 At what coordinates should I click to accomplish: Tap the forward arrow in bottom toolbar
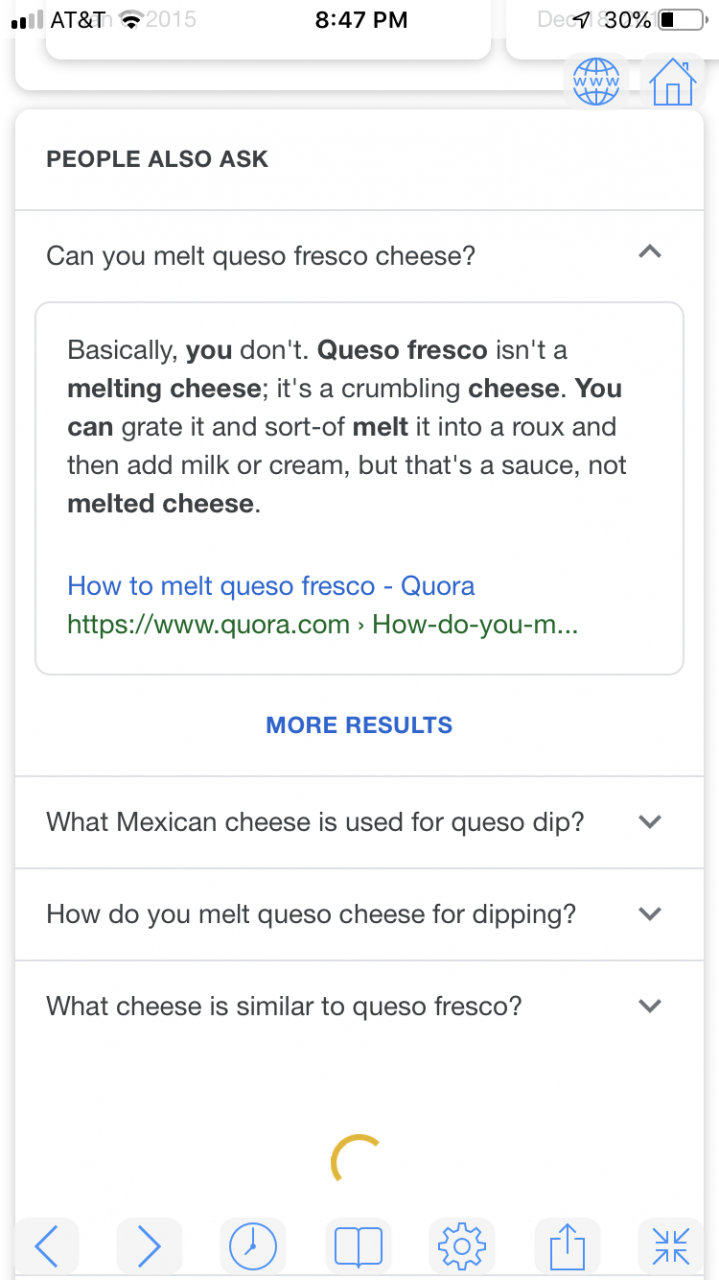pyautogui.click(x=149, y=1246)
